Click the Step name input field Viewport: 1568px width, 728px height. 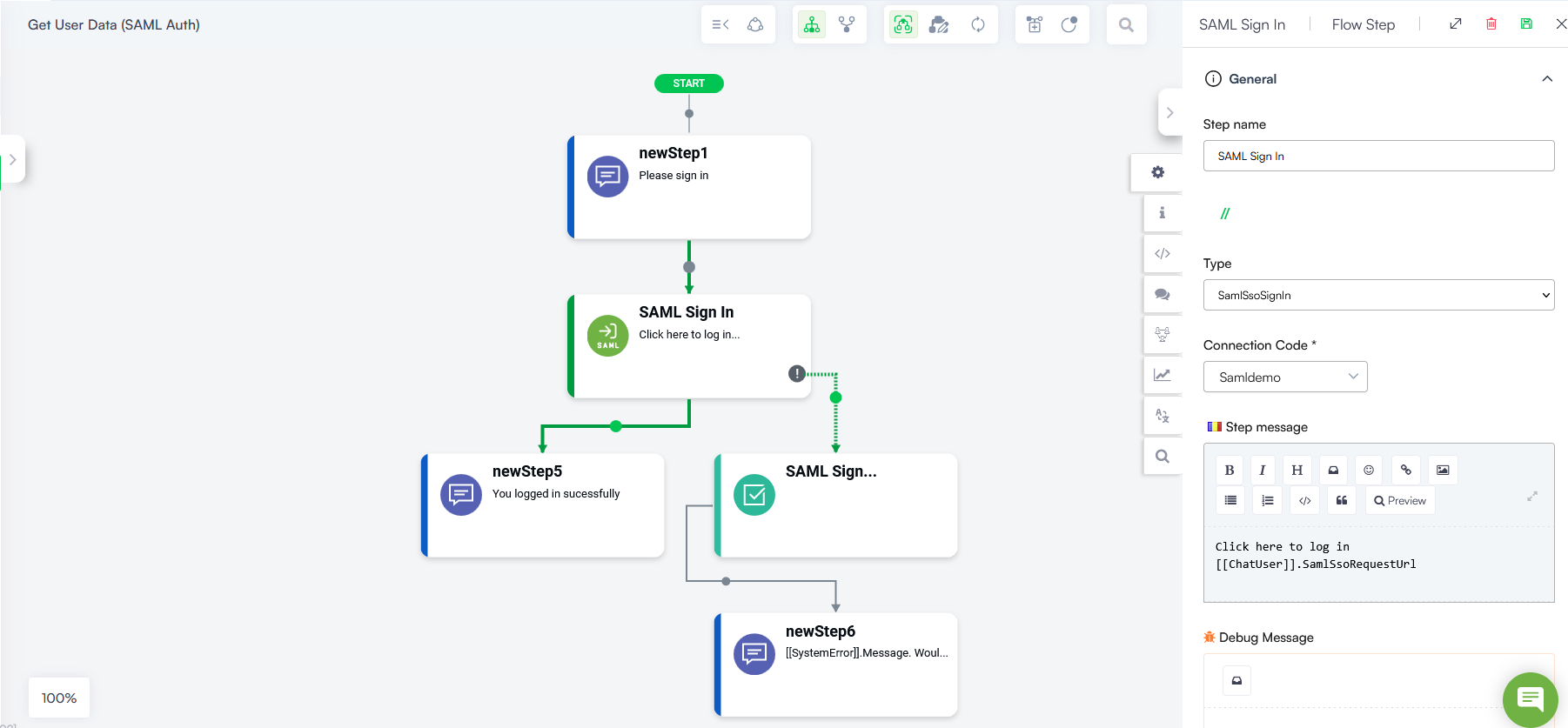pos(1378,156)
